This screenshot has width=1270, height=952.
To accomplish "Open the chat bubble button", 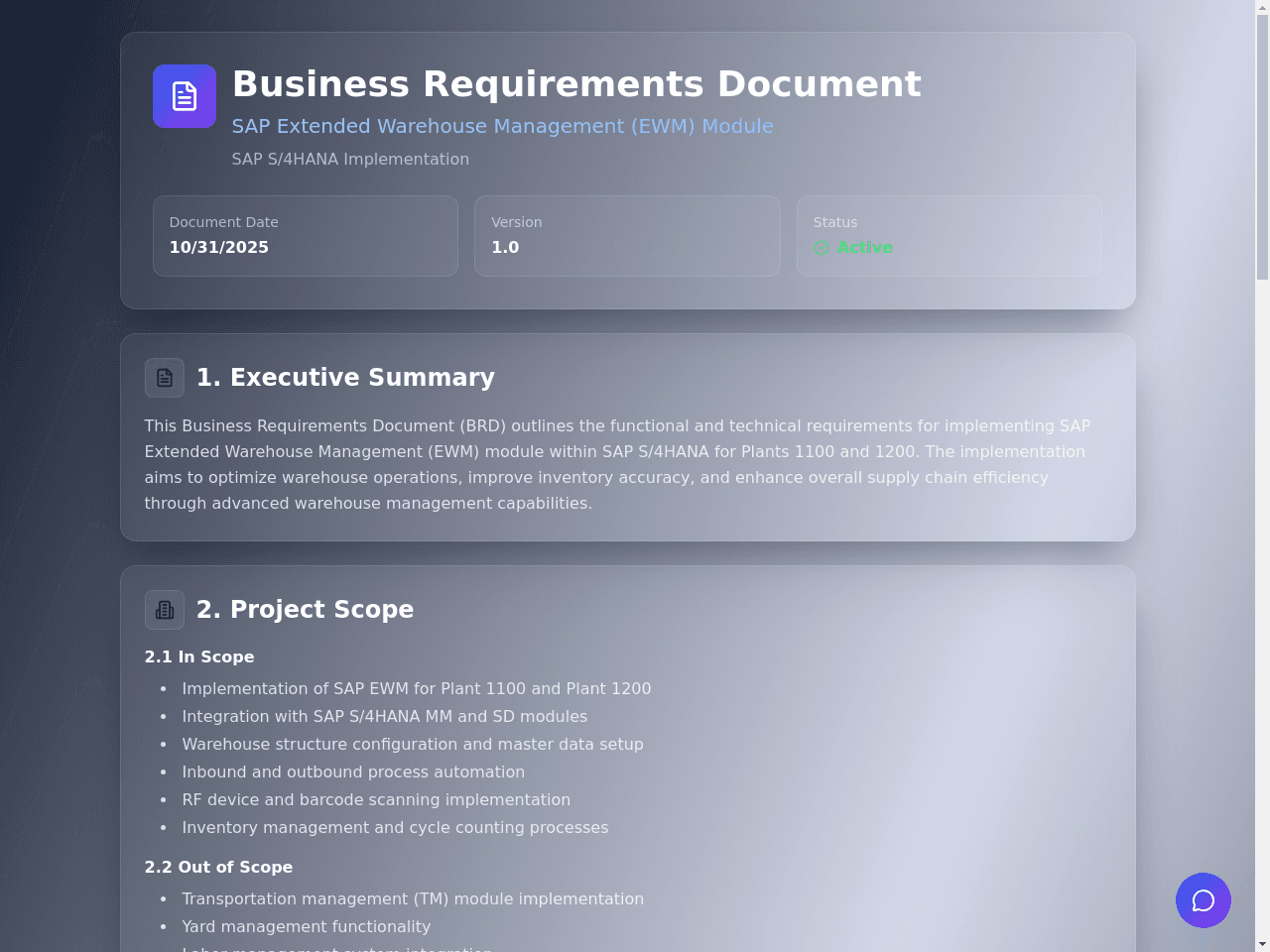I will 1204,900.
